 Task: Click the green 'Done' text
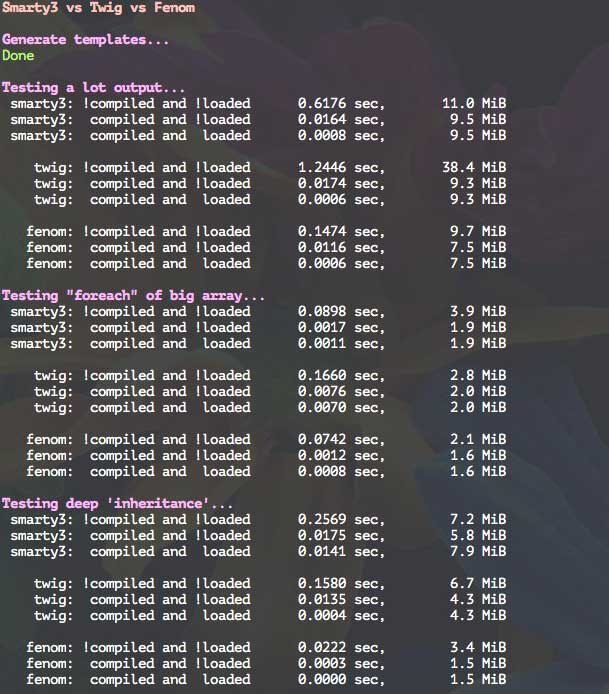click(18, 55)
